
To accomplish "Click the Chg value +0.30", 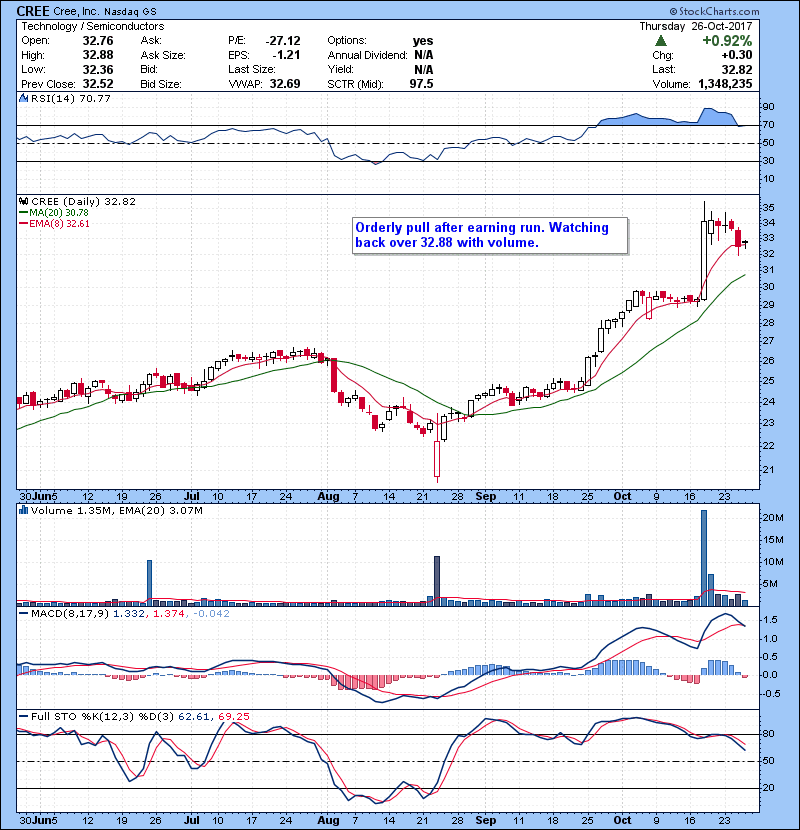I will tap(736, 55).
